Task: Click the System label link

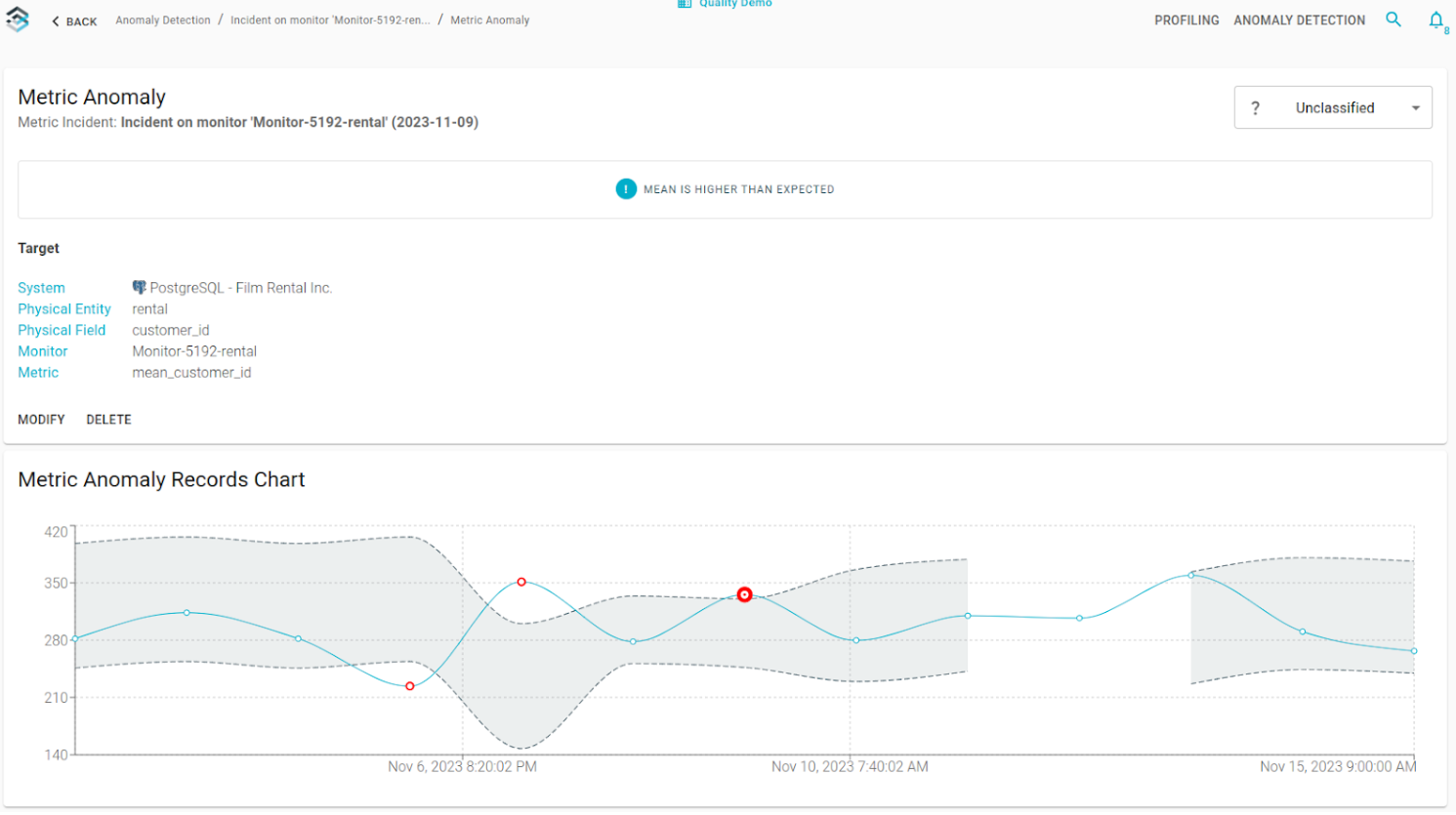Action: pyautogui.click(x=41, y=288)
